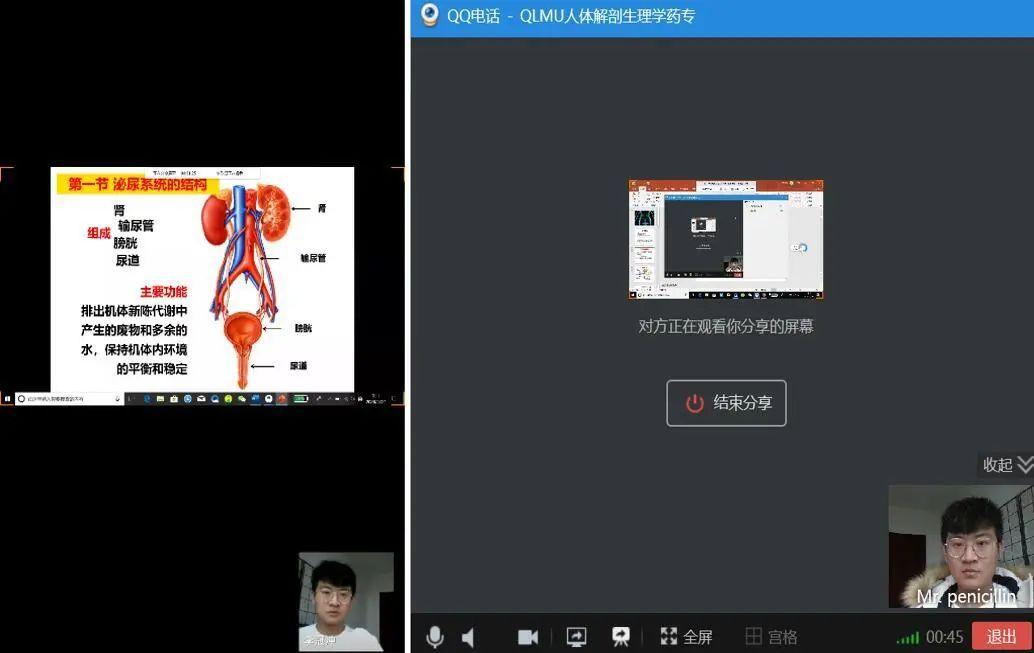The width and height of the screenshot is (1034, 653).
Task: Check the green signal strength indicator
Action: [907, 638]
